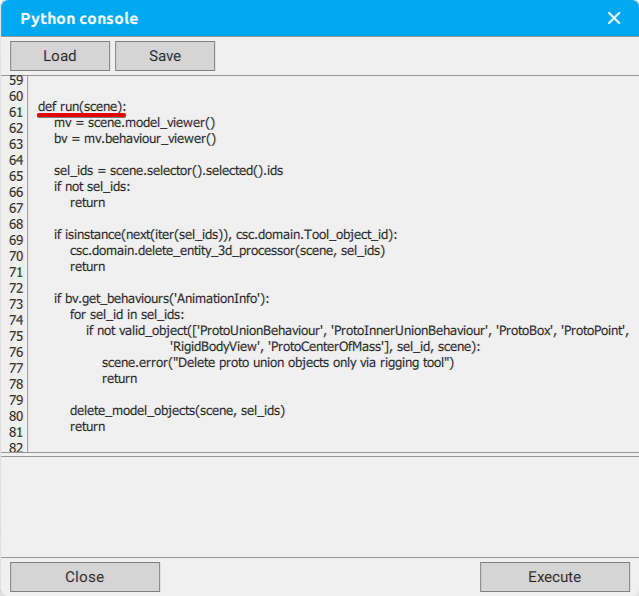Click the 'for sel_id in sel_ids:' line
639x596 pixels.
(x=127, y=315)
